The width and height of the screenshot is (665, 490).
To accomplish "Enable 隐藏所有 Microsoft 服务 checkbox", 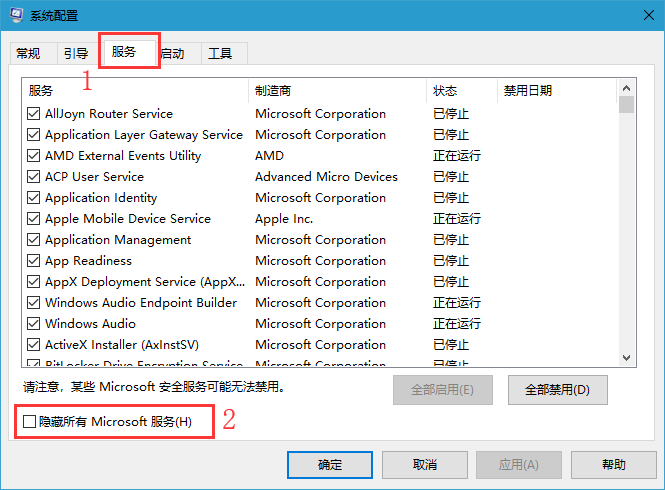I will (31, 422).
